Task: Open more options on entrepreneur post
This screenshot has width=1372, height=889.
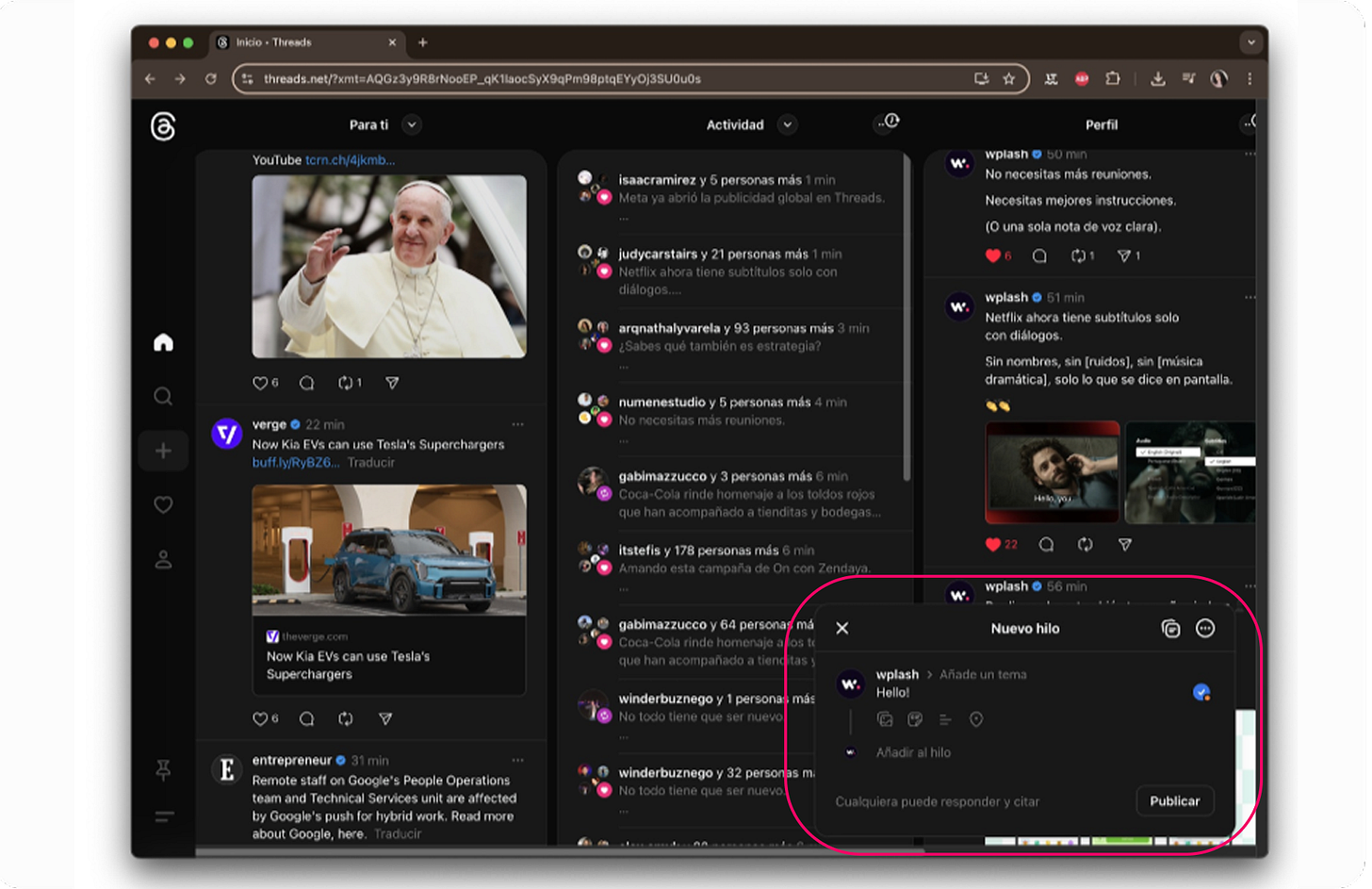Action: pyautogui.click(x=517, y=760)
